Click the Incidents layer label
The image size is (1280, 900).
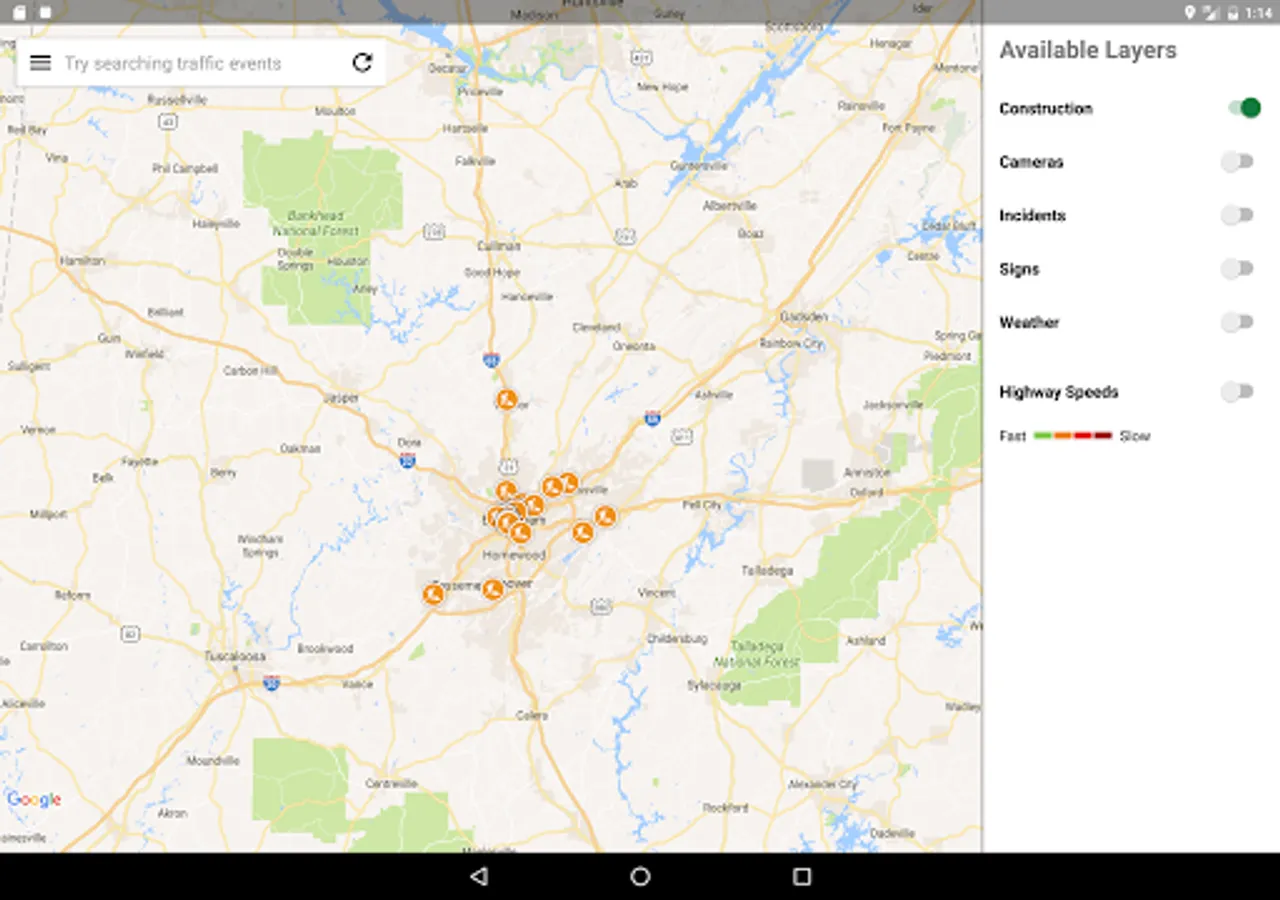[1032, 215]
